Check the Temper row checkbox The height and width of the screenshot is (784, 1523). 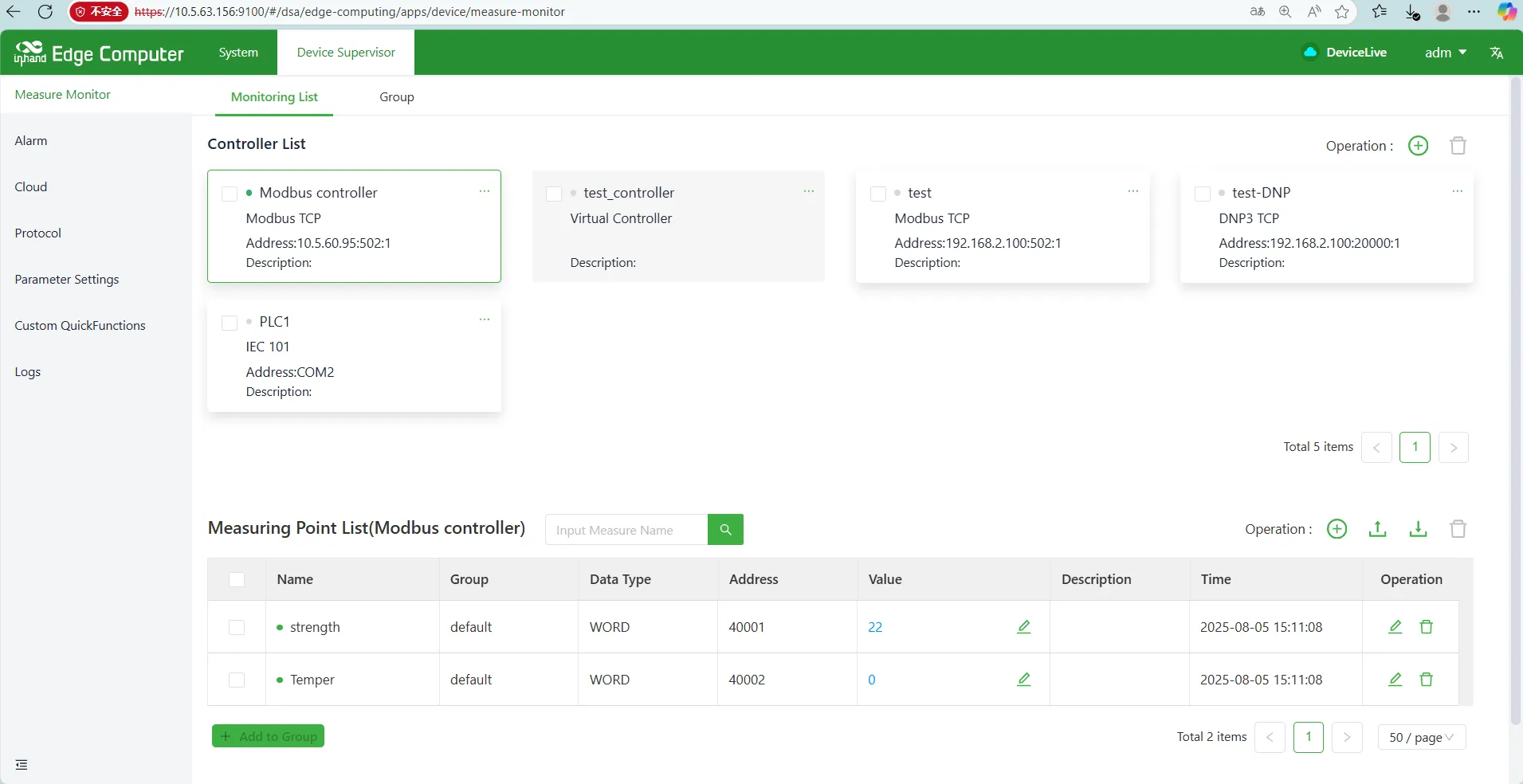pyautogui.click(x=237, y=680)
